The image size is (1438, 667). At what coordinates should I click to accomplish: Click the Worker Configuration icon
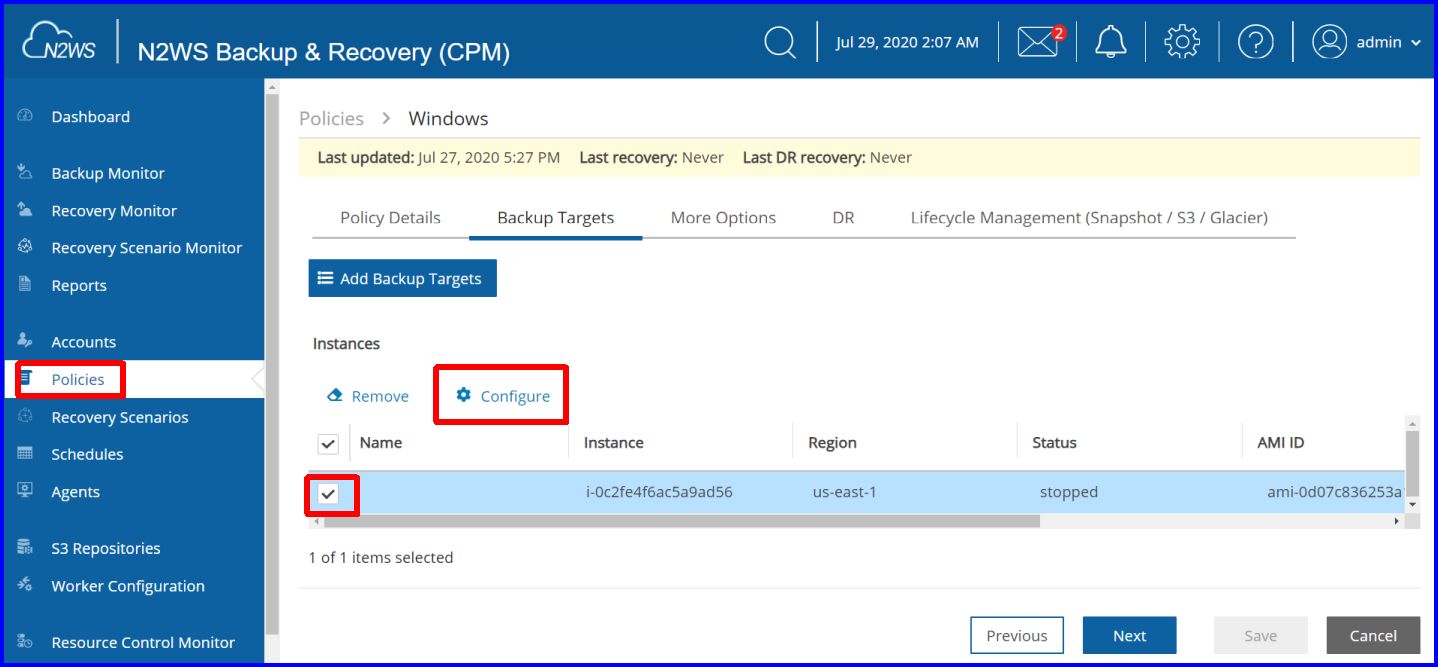(26, 585)
